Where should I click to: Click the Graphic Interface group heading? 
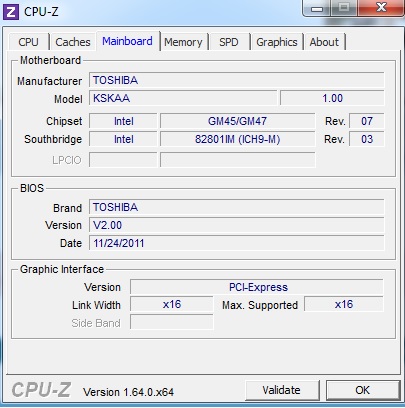click(x=62, y=269)
